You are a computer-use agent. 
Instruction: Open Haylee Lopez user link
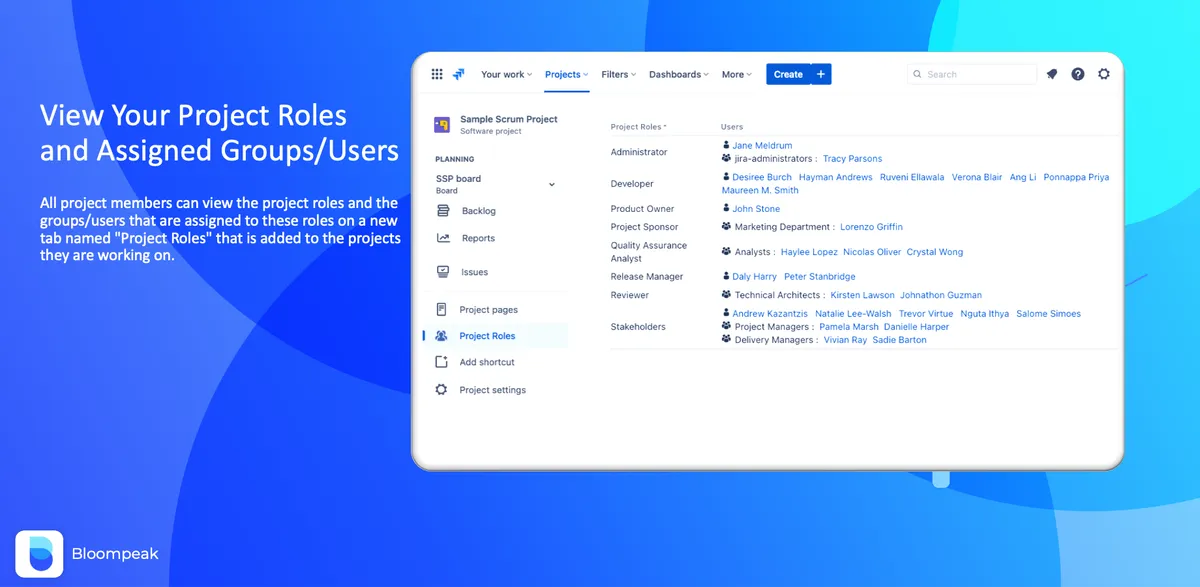(x=809, y=252)
